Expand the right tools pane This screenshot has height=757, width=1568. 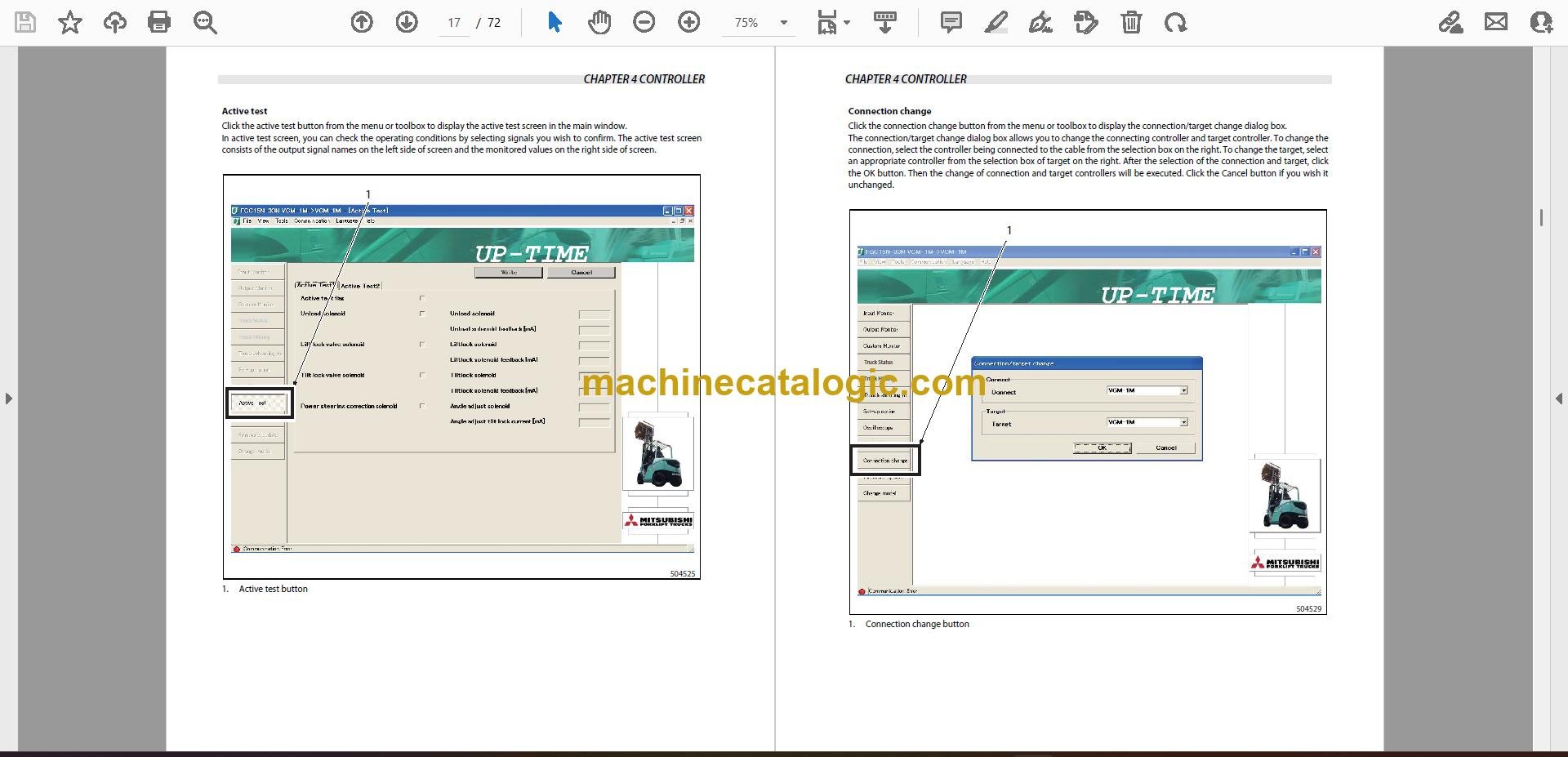click(1559, 399)
